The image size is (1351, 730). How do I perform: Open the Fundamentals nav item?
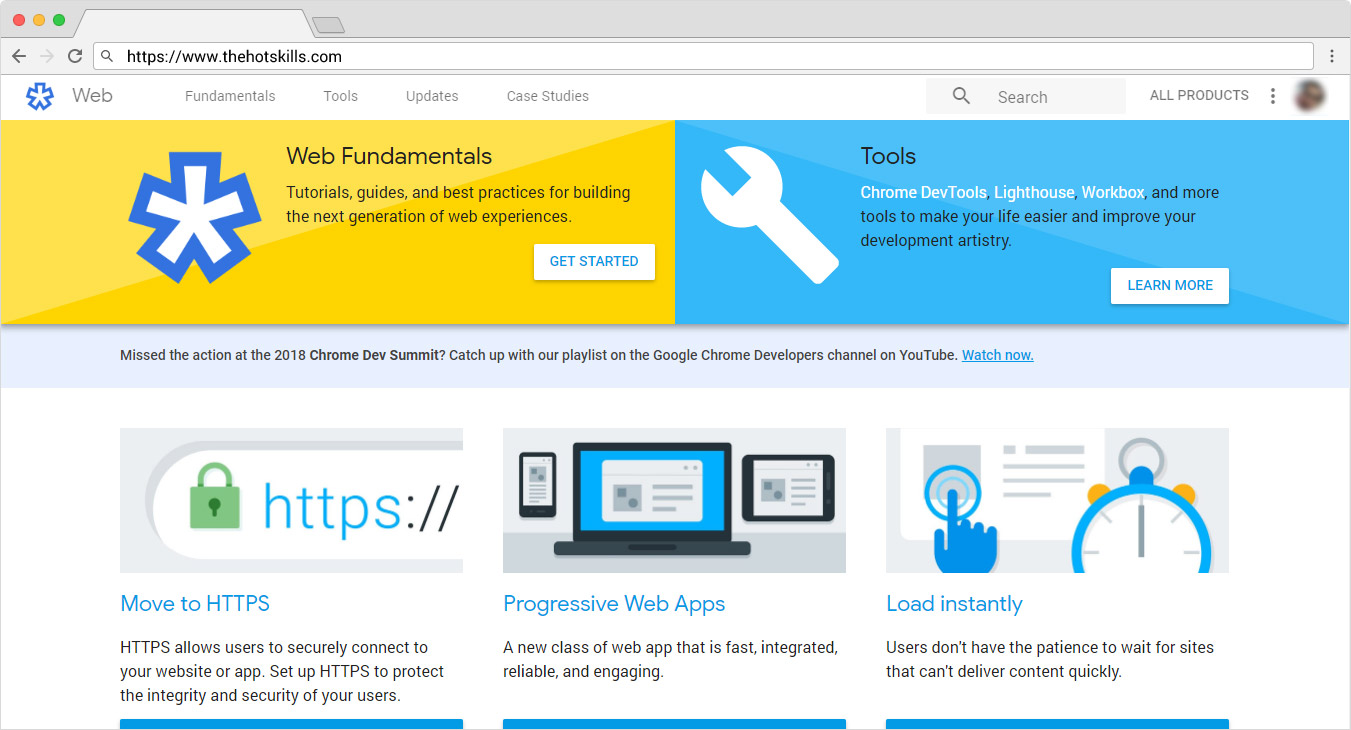click(x=230, y=96)
